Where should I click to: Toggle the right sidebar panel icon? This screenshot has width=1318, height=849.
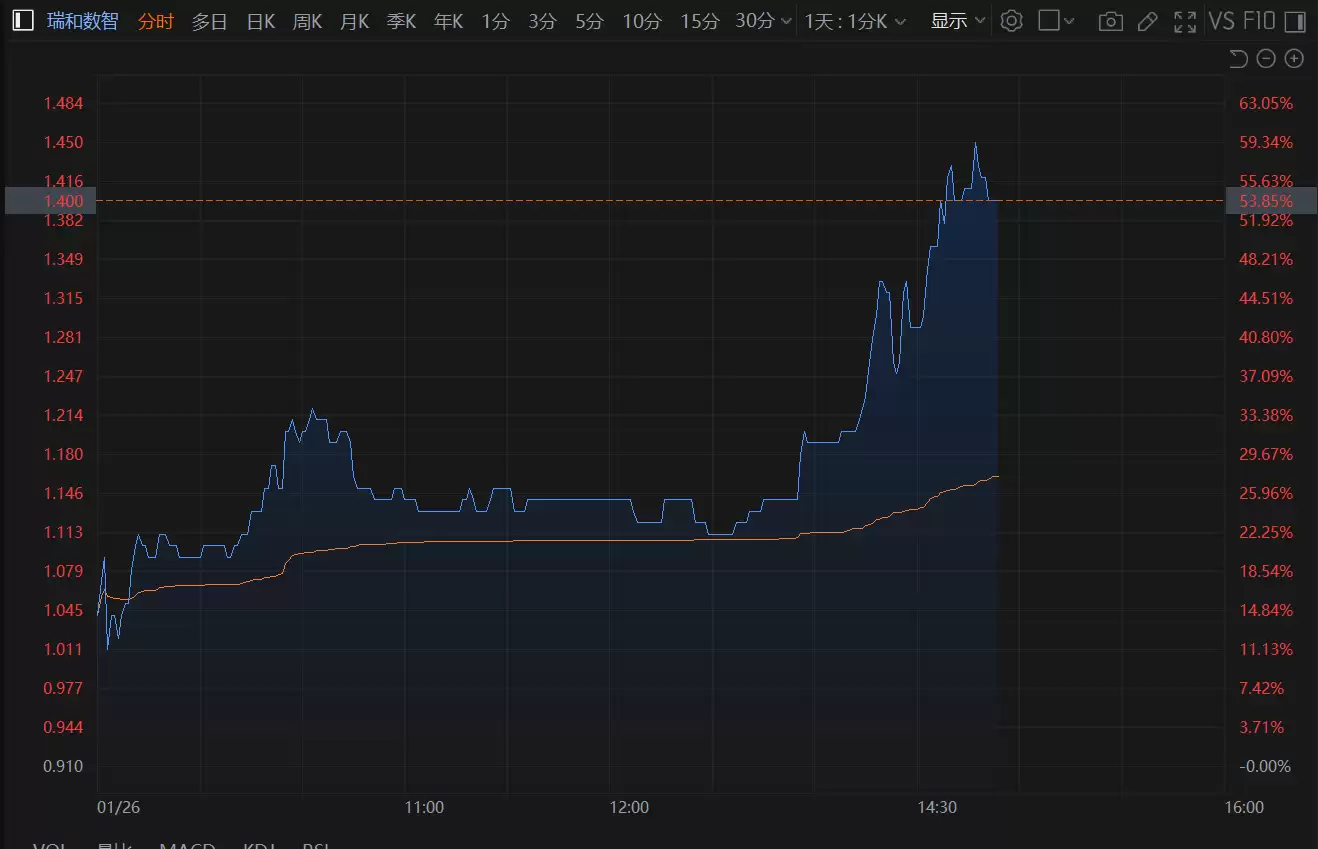pos(1297,21)
